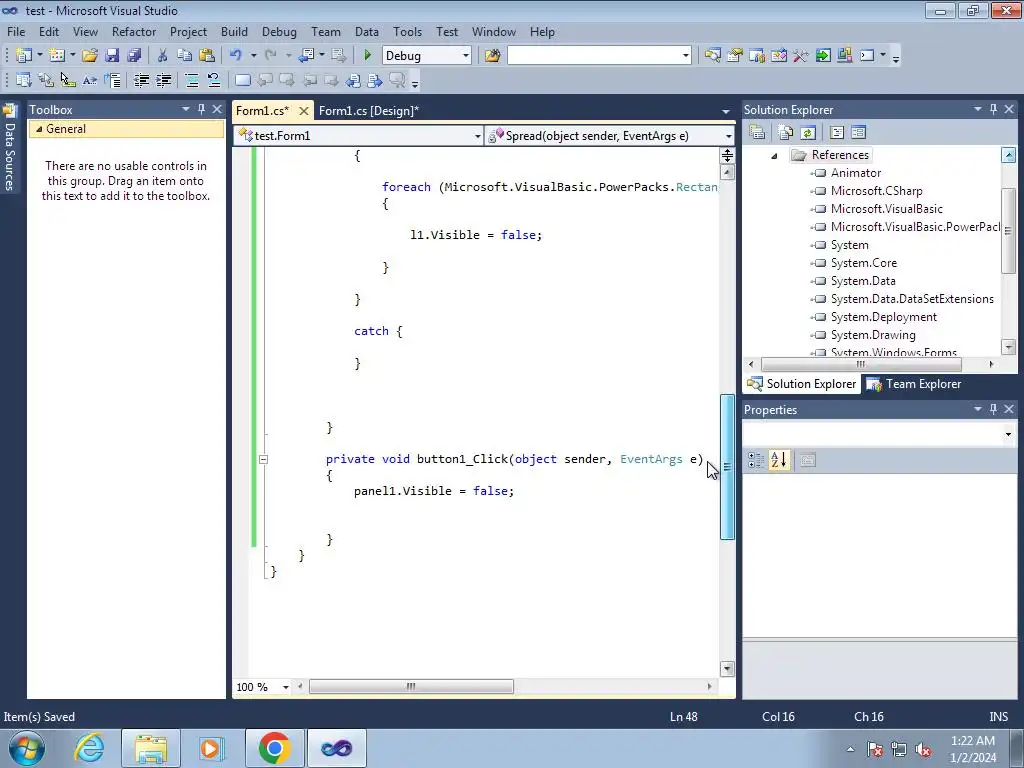Screen dimensions: 1024x768
Task: Click the Solution Explorer Properties icon
Action: pyautogui.click(x=757, y=133)
